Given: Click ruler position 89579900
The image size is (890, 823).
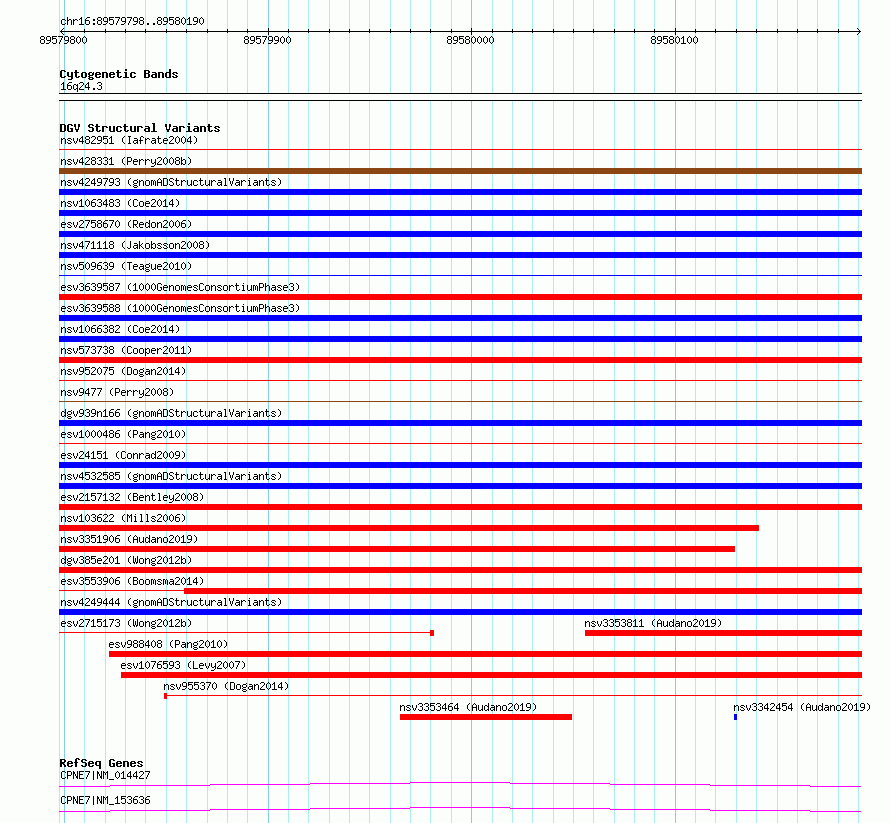Looking at the screenshot, I should (267, 40).
